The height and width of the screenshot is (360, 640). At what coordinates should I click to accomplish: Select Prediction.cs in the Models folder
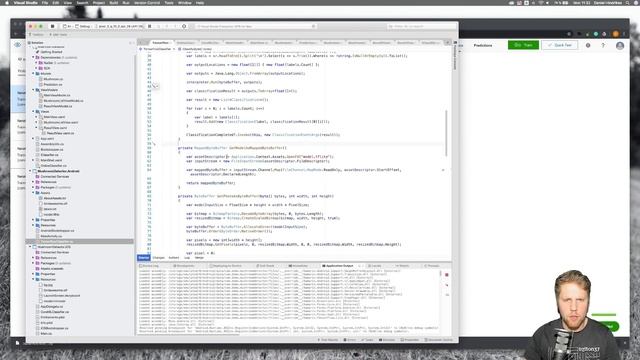pyautogui.click(x=53, y=84)
